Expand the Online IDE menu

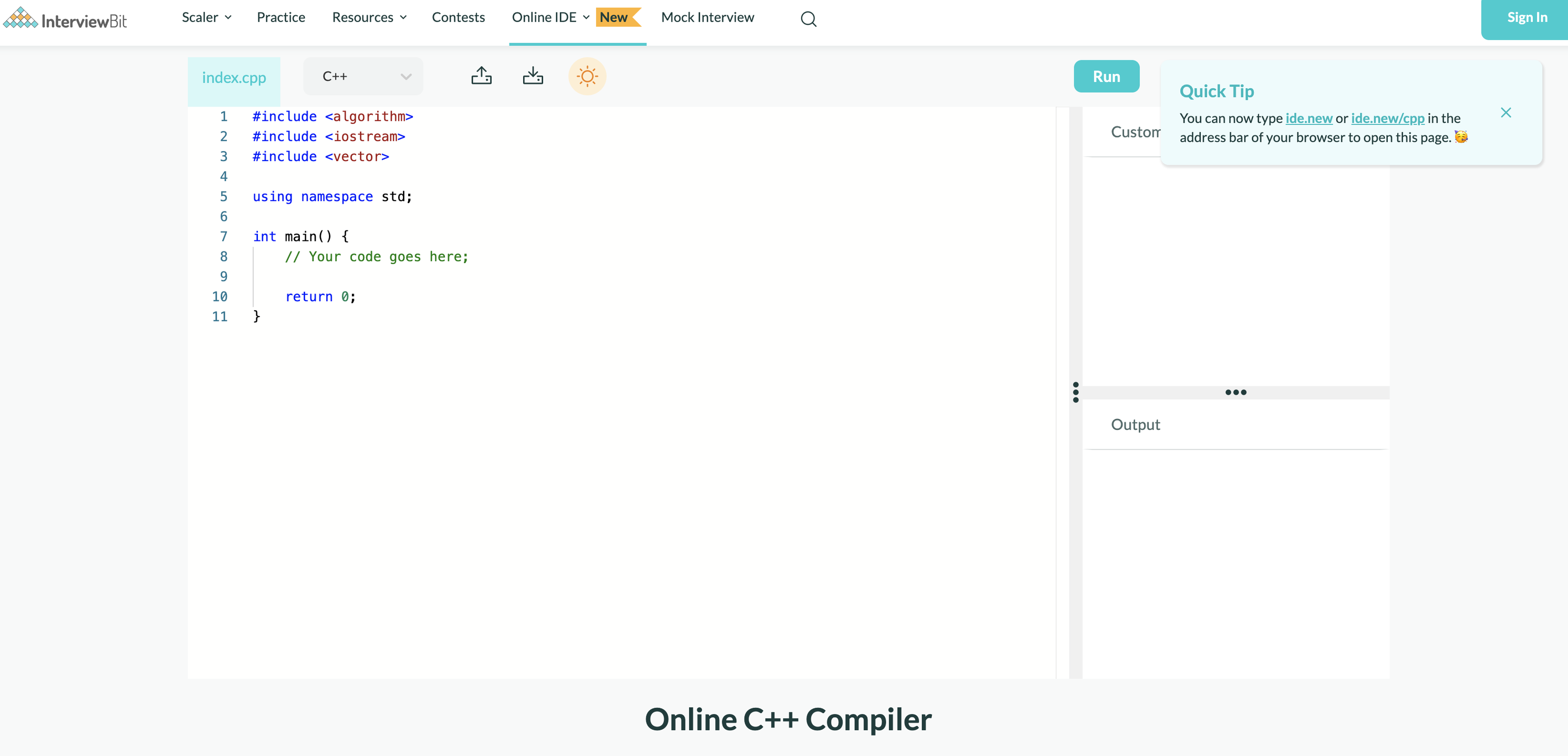[x=551, y=18]
